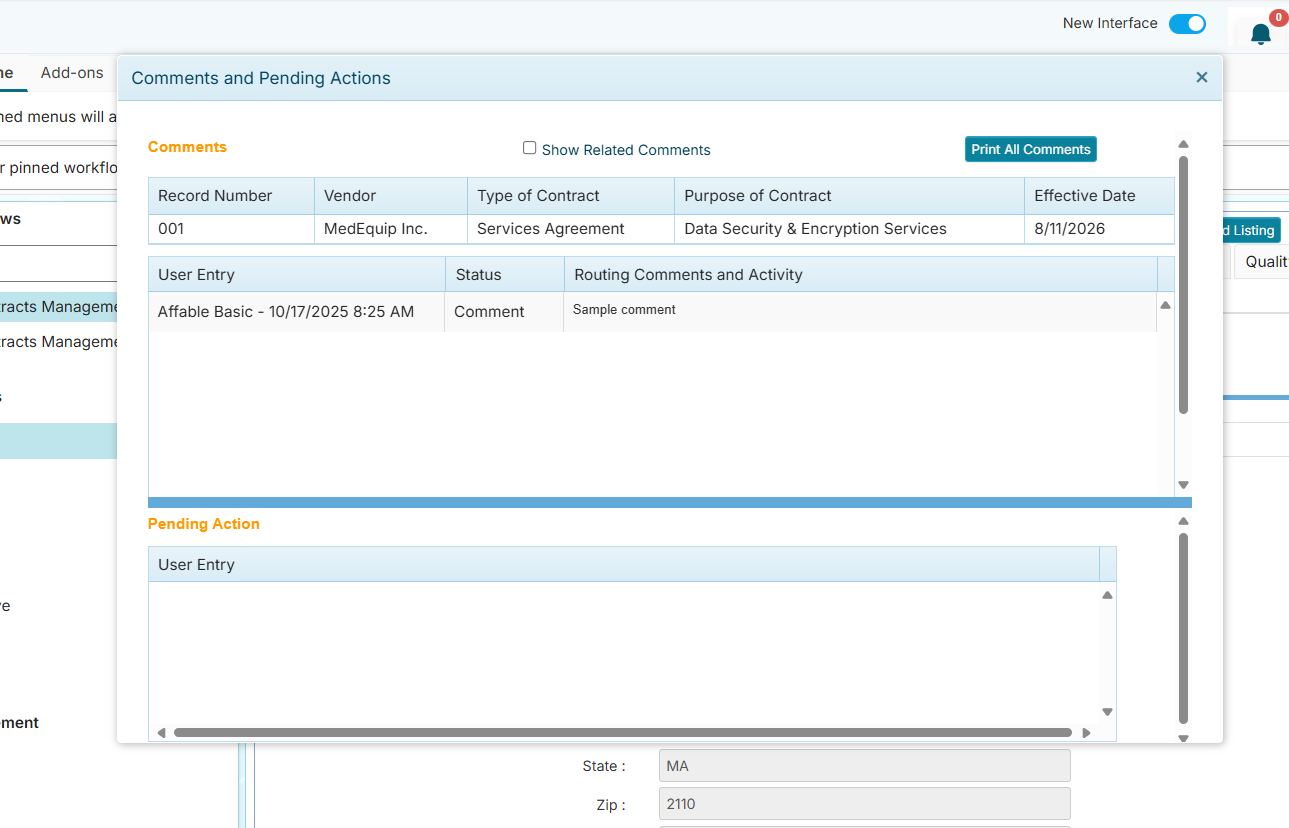Viewport: 1289px width, 828px height.
Task: Click the Record Number column header
Action: [x=215, y=196]
